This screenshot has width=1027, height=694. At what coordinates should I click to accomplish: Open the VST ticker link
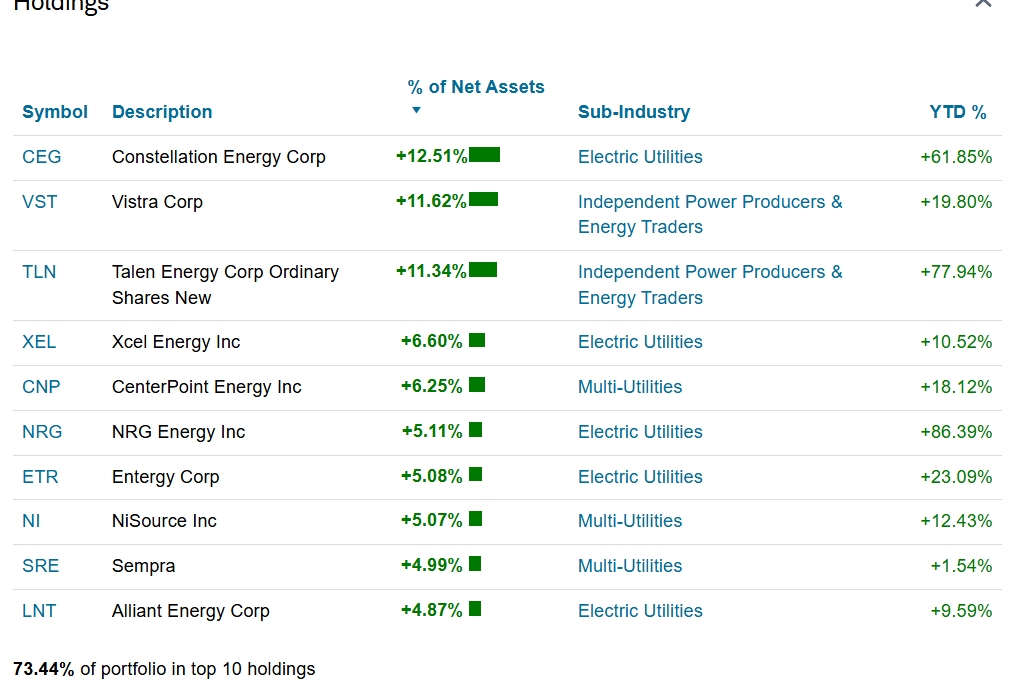click(x=40, y=202)
